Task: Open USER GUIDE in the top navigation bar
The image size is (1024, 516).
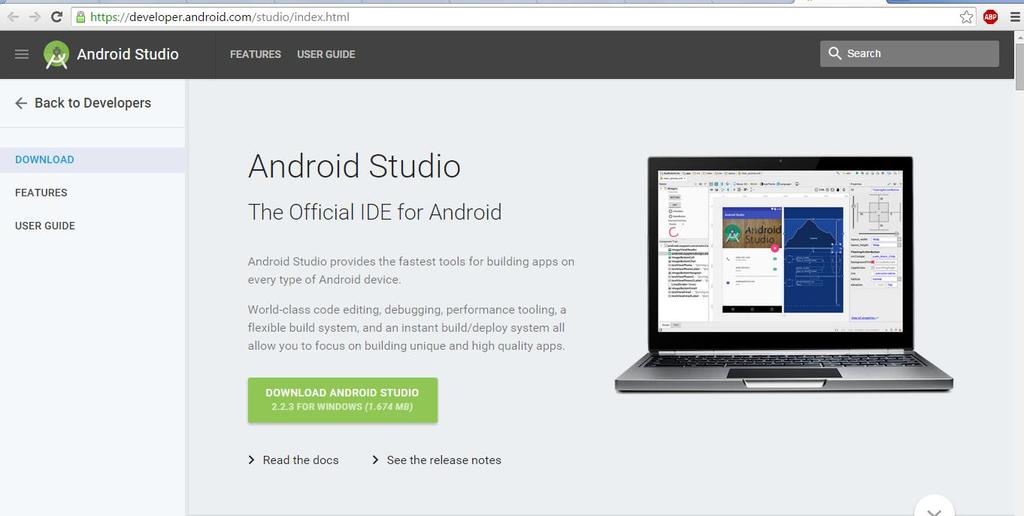Action: (x=326, y=54)
